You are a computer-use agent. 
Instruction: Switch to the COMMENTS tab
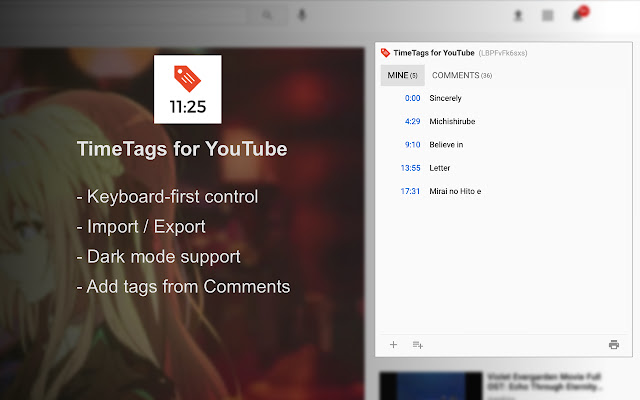tap(462, 76)
